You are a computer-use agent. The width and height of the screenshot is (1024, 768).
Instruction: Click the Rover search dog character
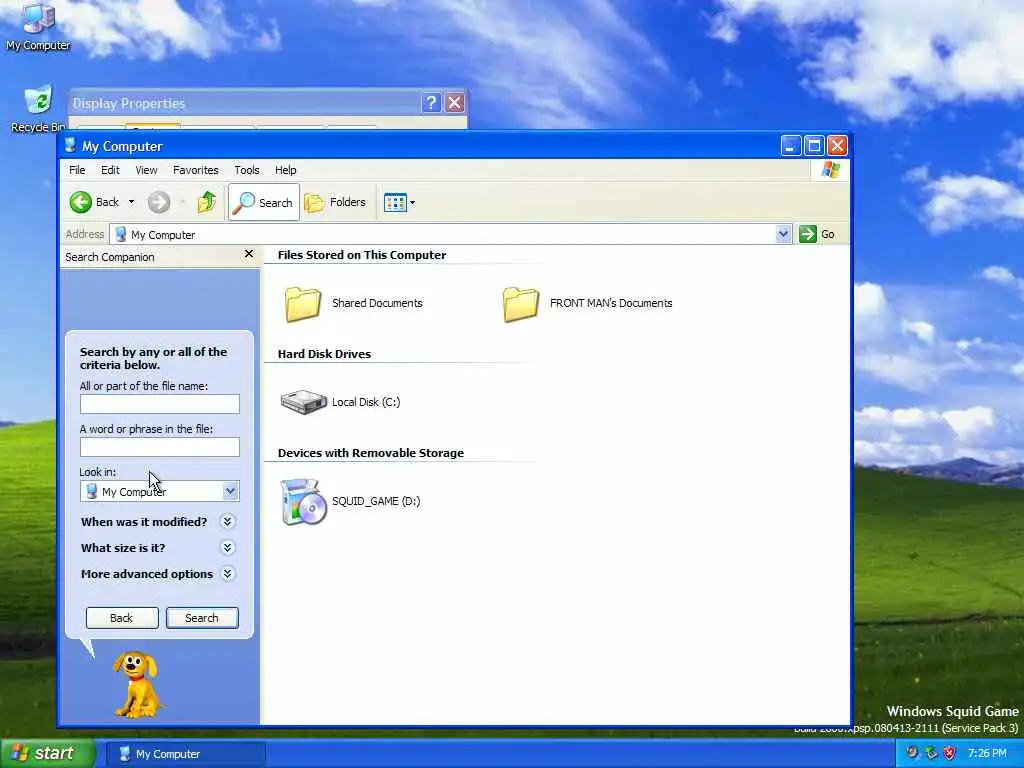click(136, 684)
